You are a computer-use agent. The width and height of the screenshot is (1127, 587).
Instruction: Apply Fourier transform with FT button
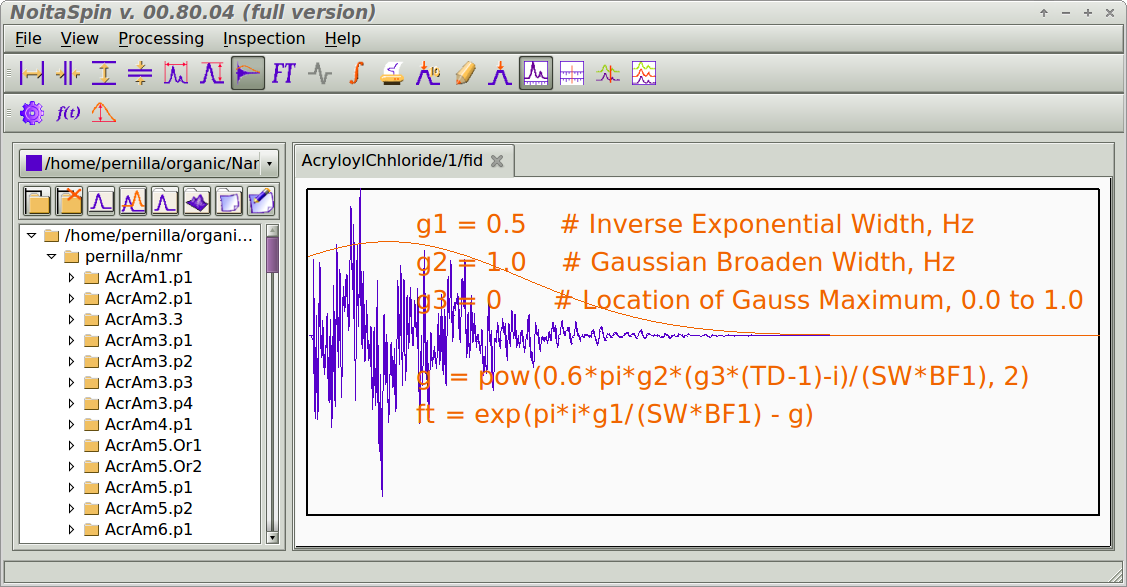284,73
